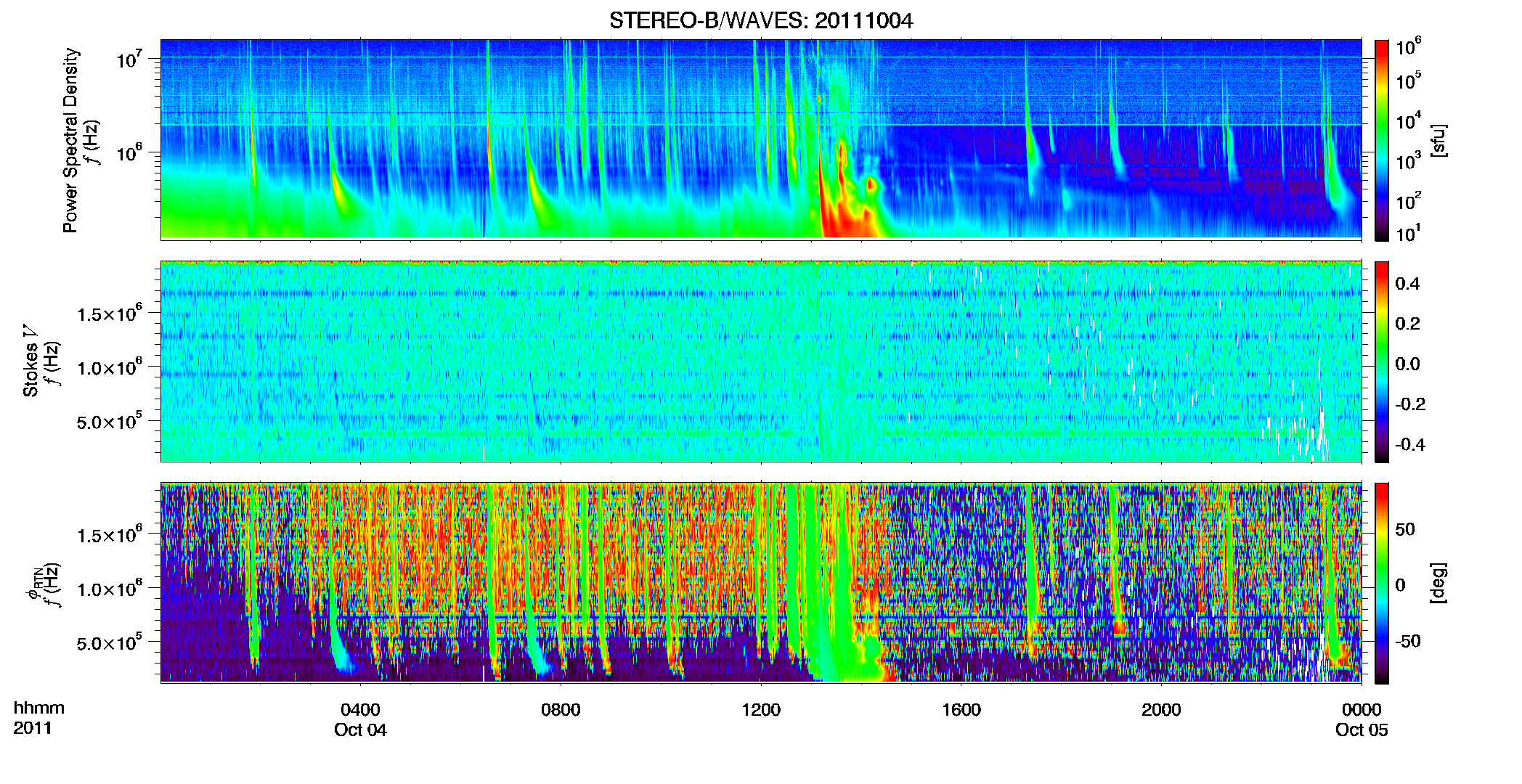
Task: Click the 1200 time tick label
Action: (761, 710)
